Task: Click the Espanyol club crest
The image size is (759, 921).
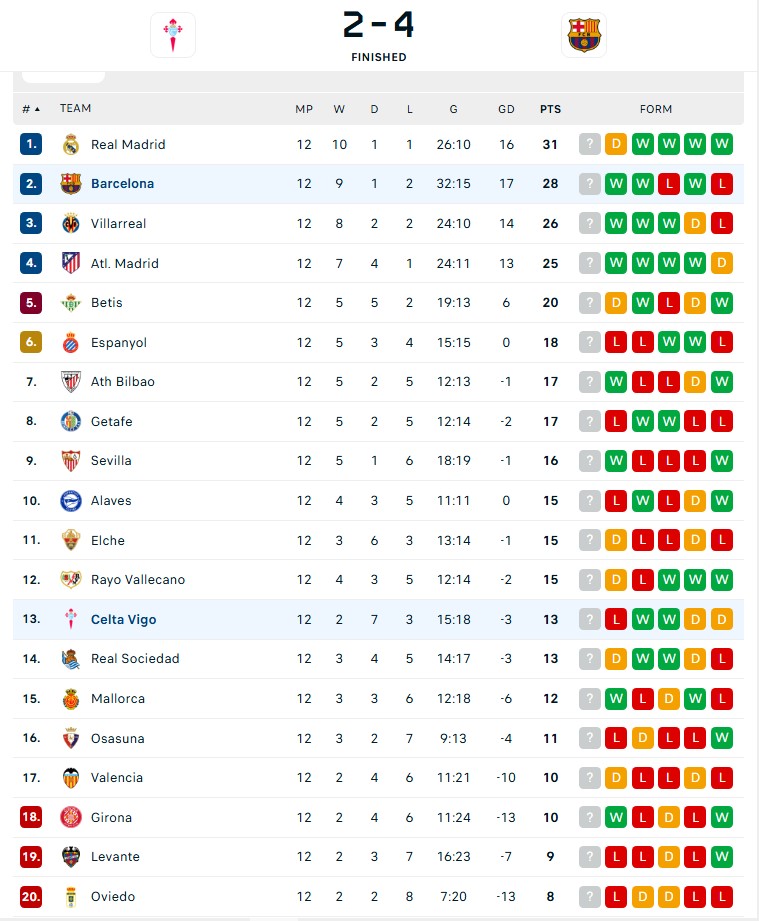Action: pos(71,342)
